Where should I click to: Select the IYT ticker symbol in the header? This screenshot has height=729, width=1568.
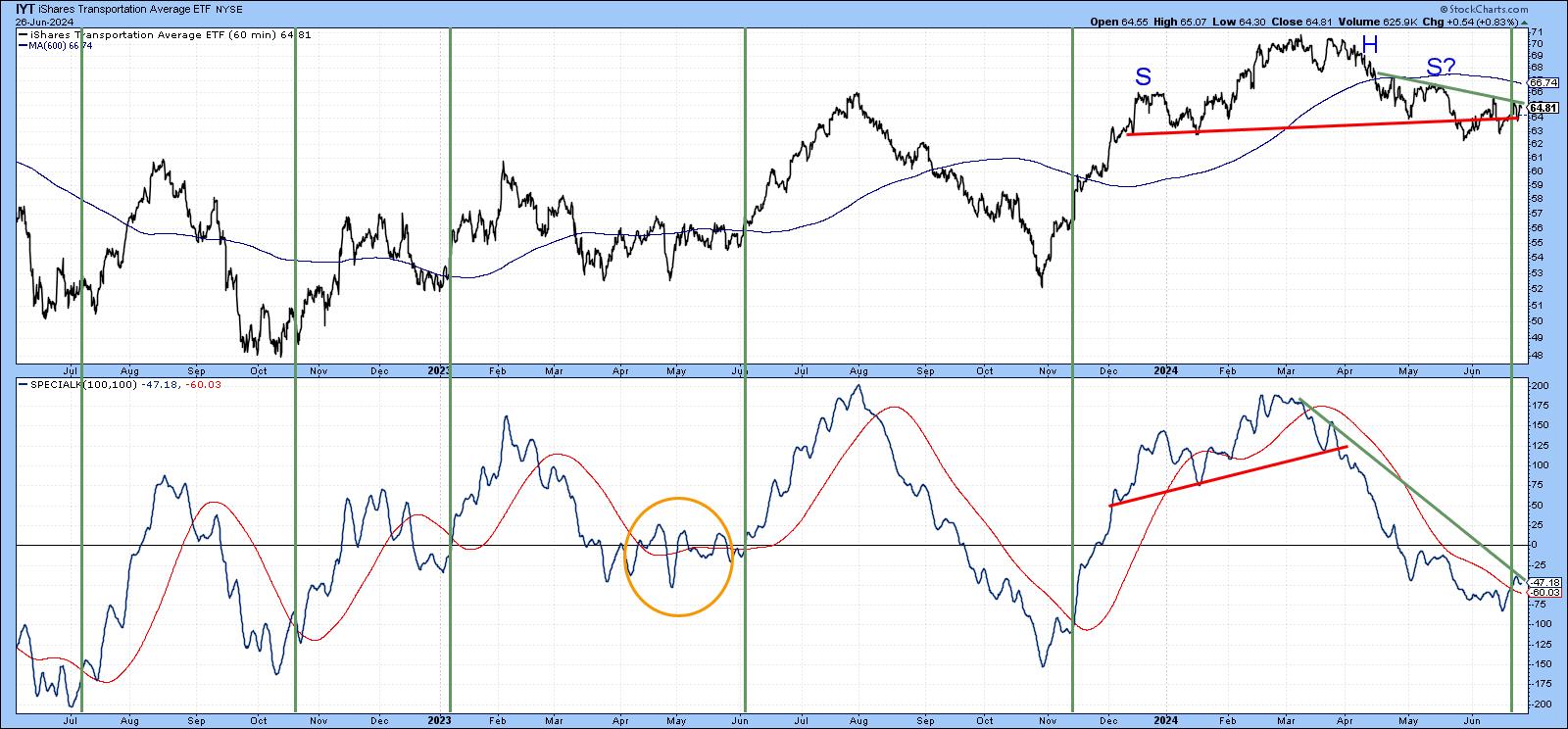coord(26,9)
